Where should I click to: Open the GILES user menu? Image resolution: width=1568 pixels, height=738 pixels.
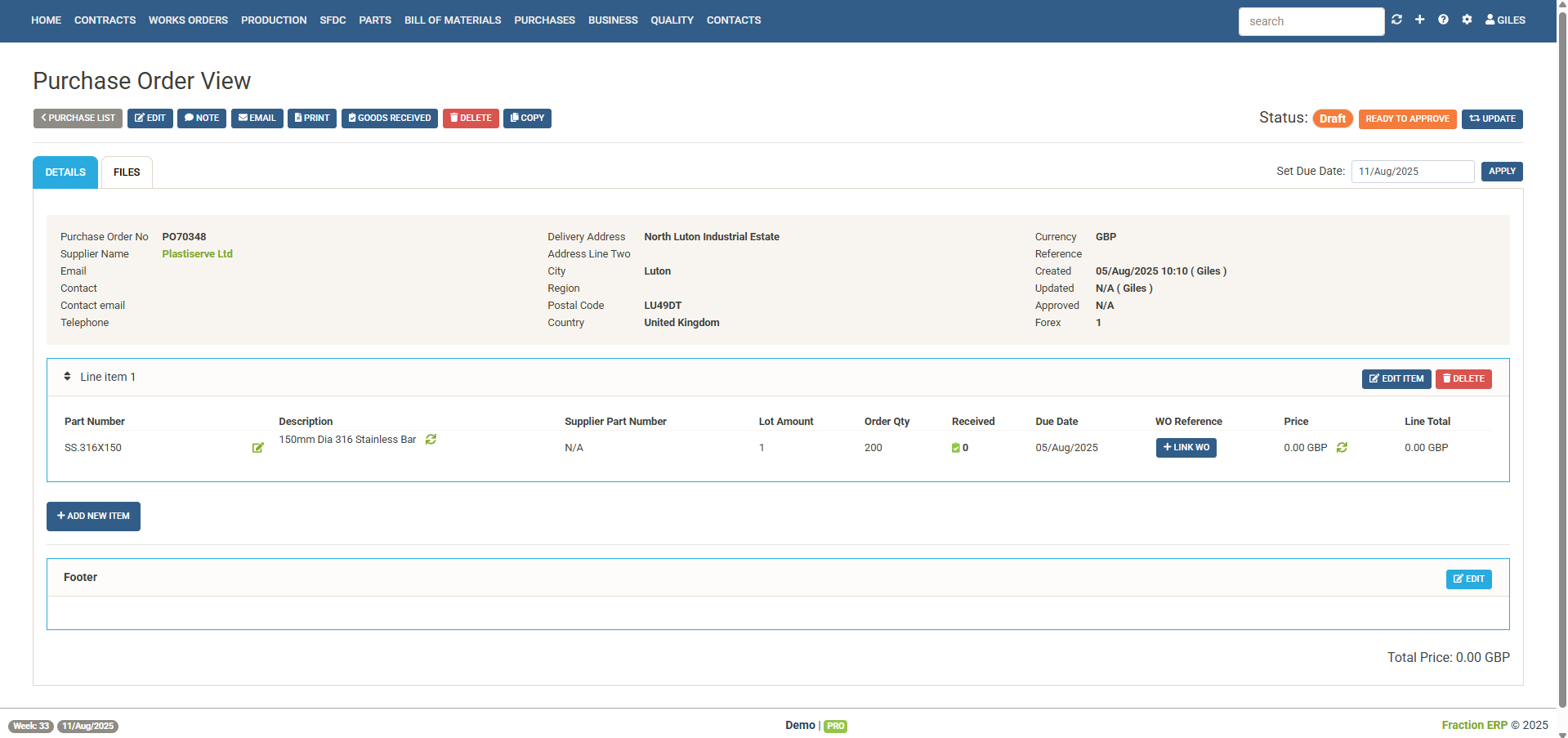click(1505, 20)
